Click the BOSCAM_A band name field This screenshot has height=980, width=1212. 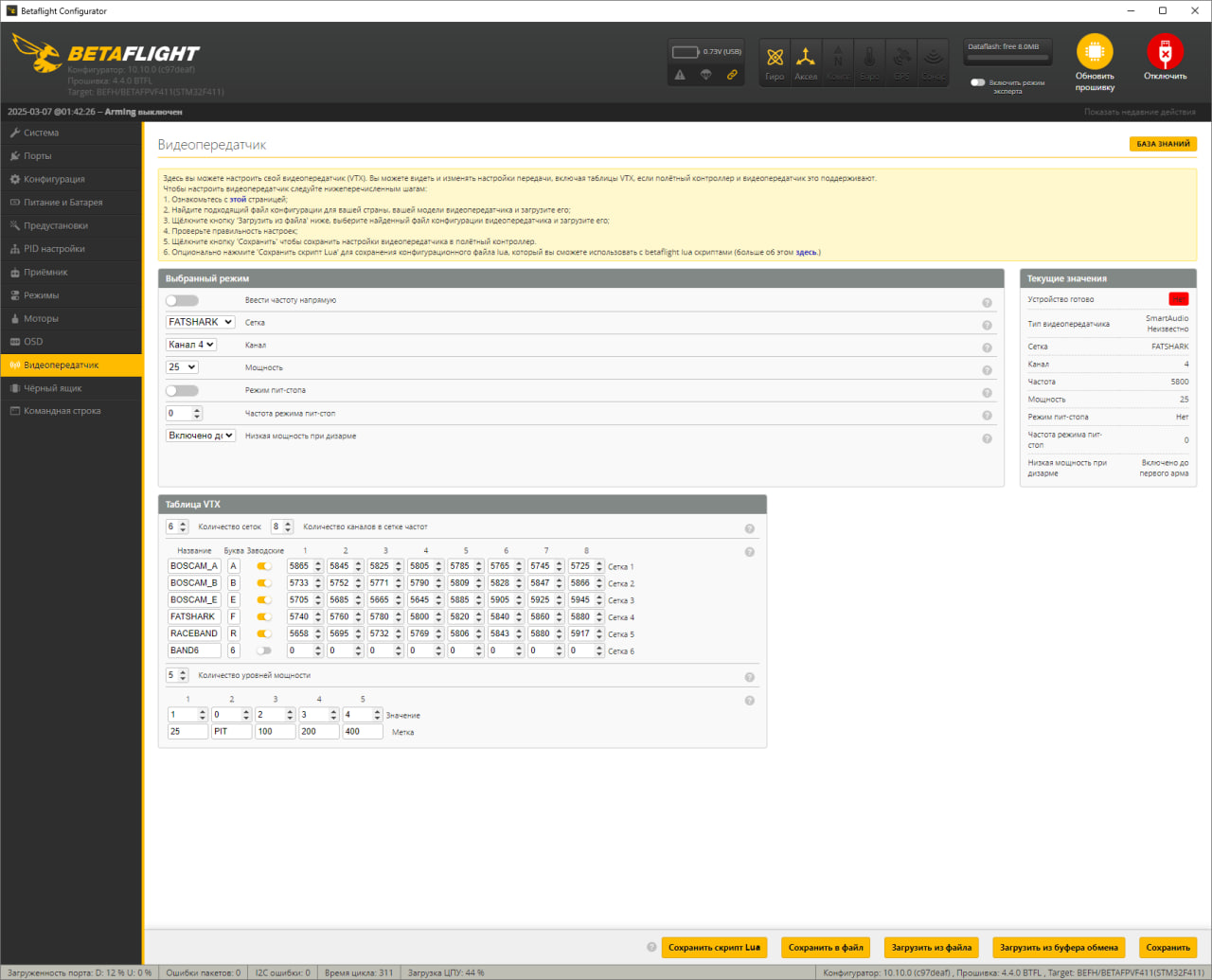(x=194, y=566)
